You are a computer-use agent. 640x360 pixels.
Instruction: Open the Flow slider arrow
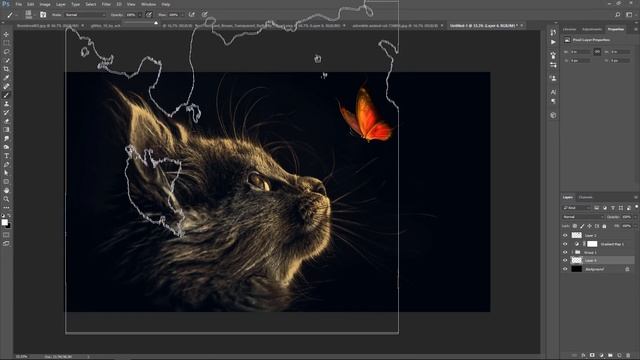click(x=182, y=15)
